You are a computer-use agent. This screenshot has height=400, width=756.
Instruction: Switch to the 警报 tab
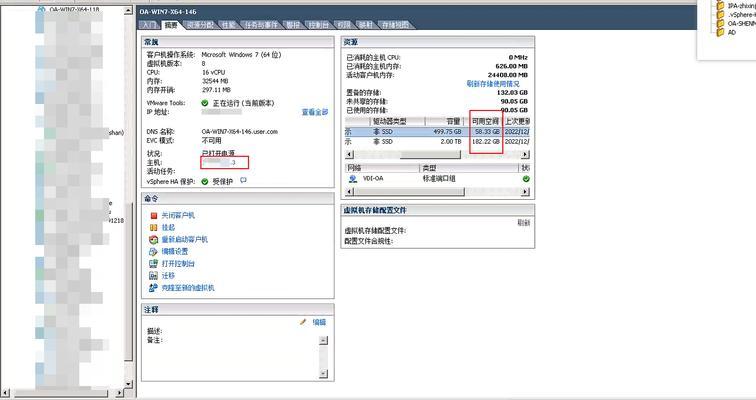[x=293, y=25]
